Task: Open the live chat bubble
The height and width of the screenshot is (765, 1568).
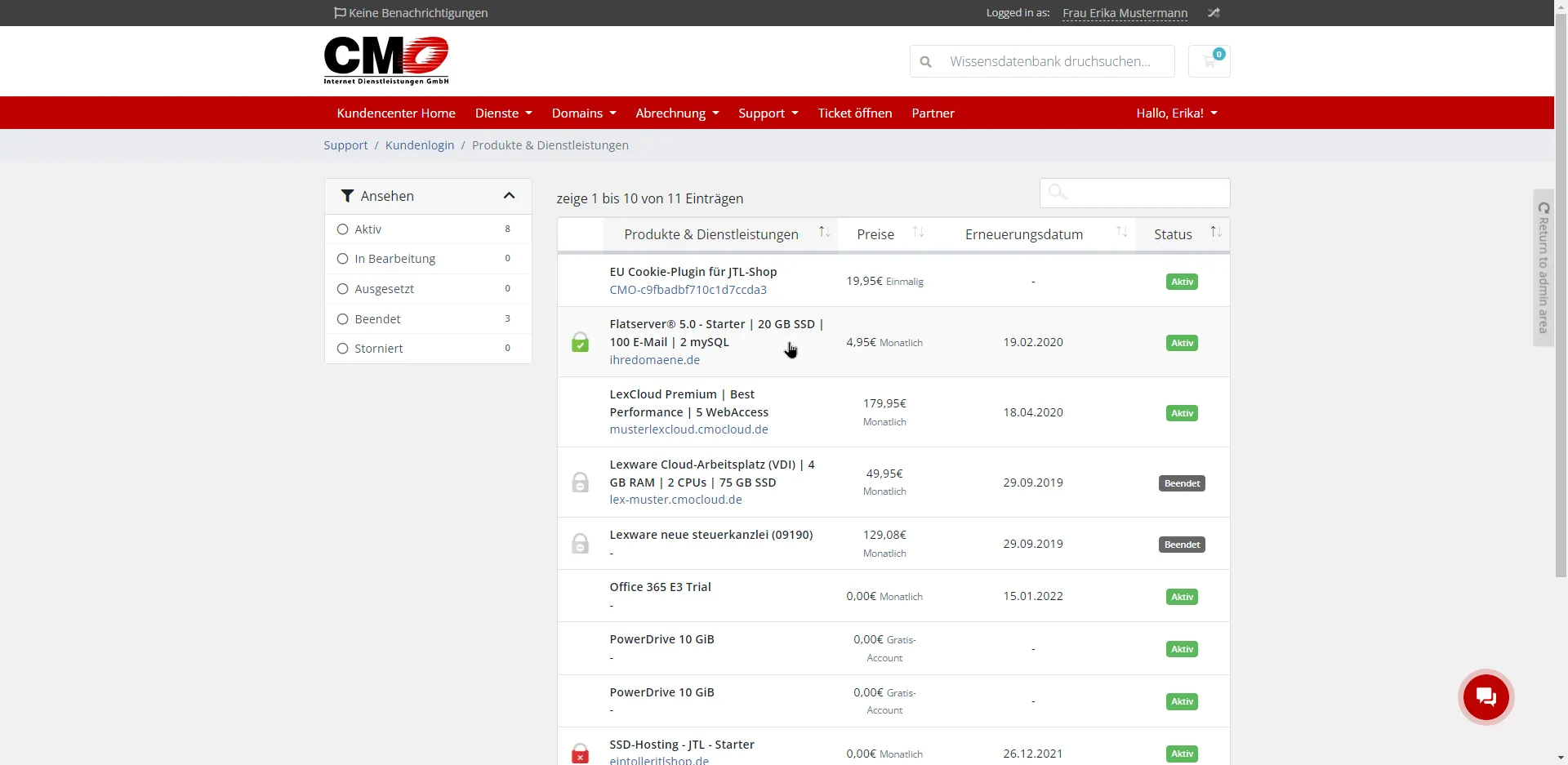Action: (x=1486, y=697)
